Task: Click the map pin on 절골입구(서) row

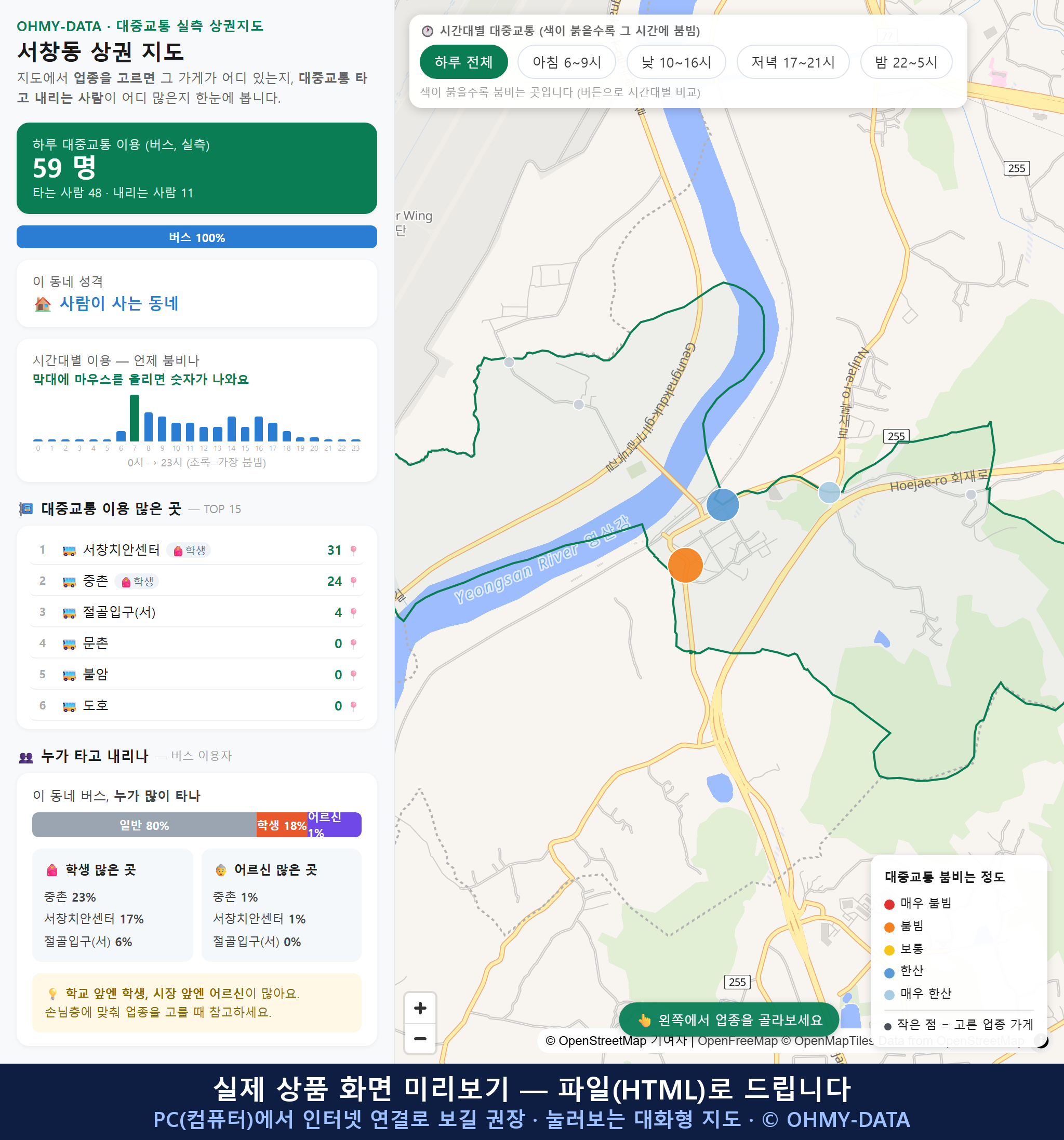Action: 353,612
